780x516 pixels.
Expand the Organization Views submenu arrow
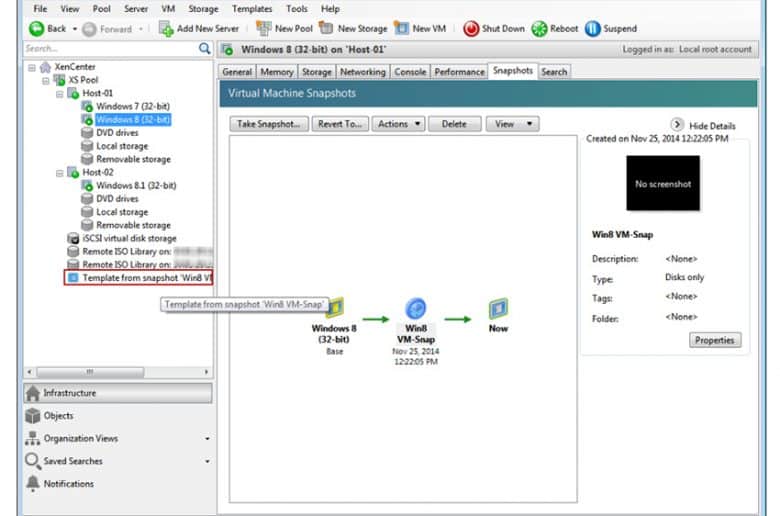207,439
